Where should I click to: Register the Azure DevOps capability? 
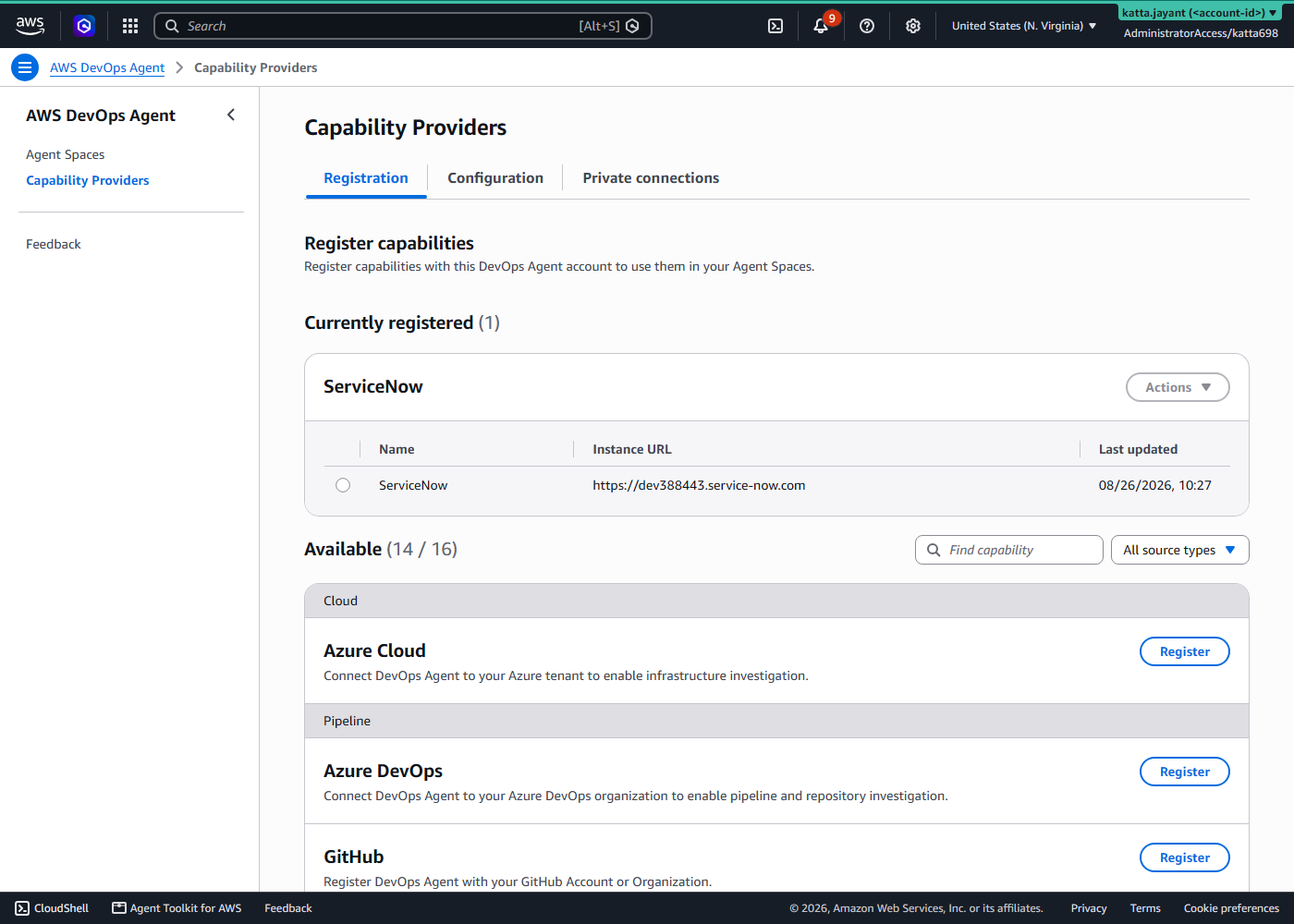pyautogui.click(x=1185, y=772)
